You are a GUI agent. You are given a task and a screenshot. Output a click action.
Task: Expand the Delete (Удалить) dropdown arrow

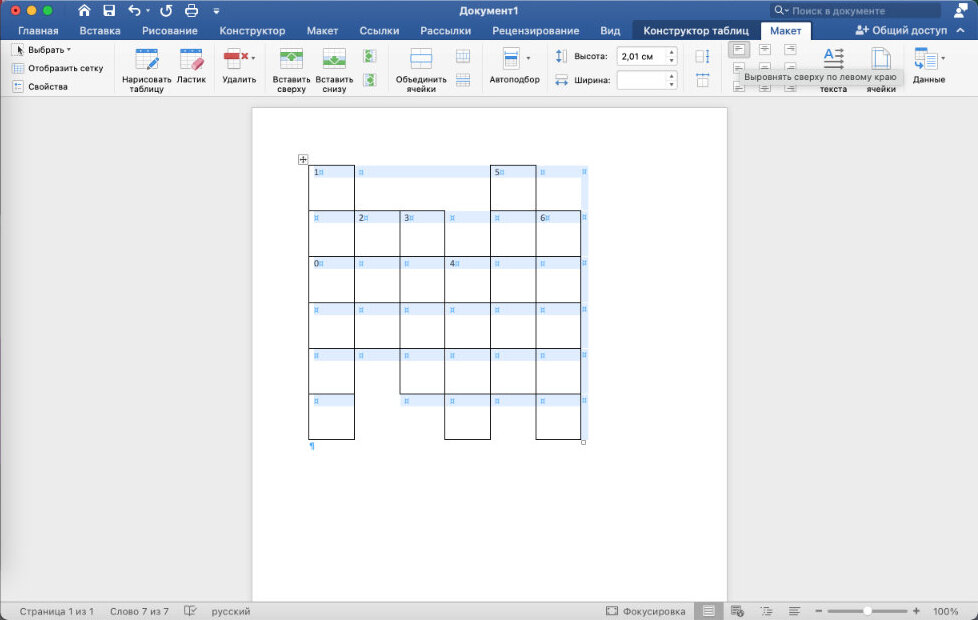(253, 58)
